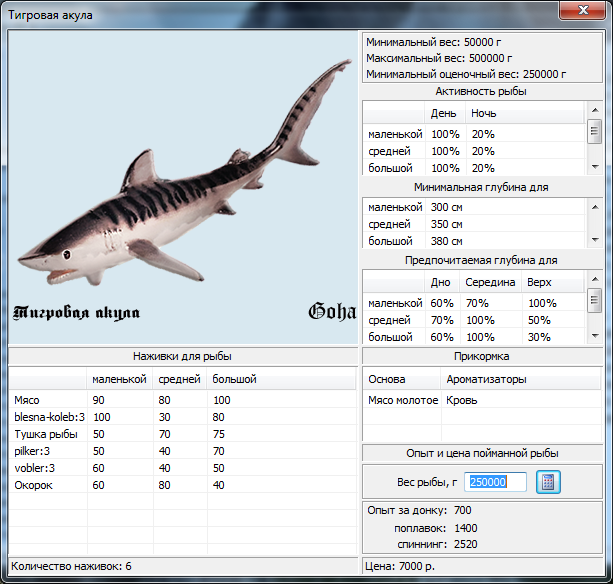Click the Основа column header
The image size is (613, 584).
point(387,379)
